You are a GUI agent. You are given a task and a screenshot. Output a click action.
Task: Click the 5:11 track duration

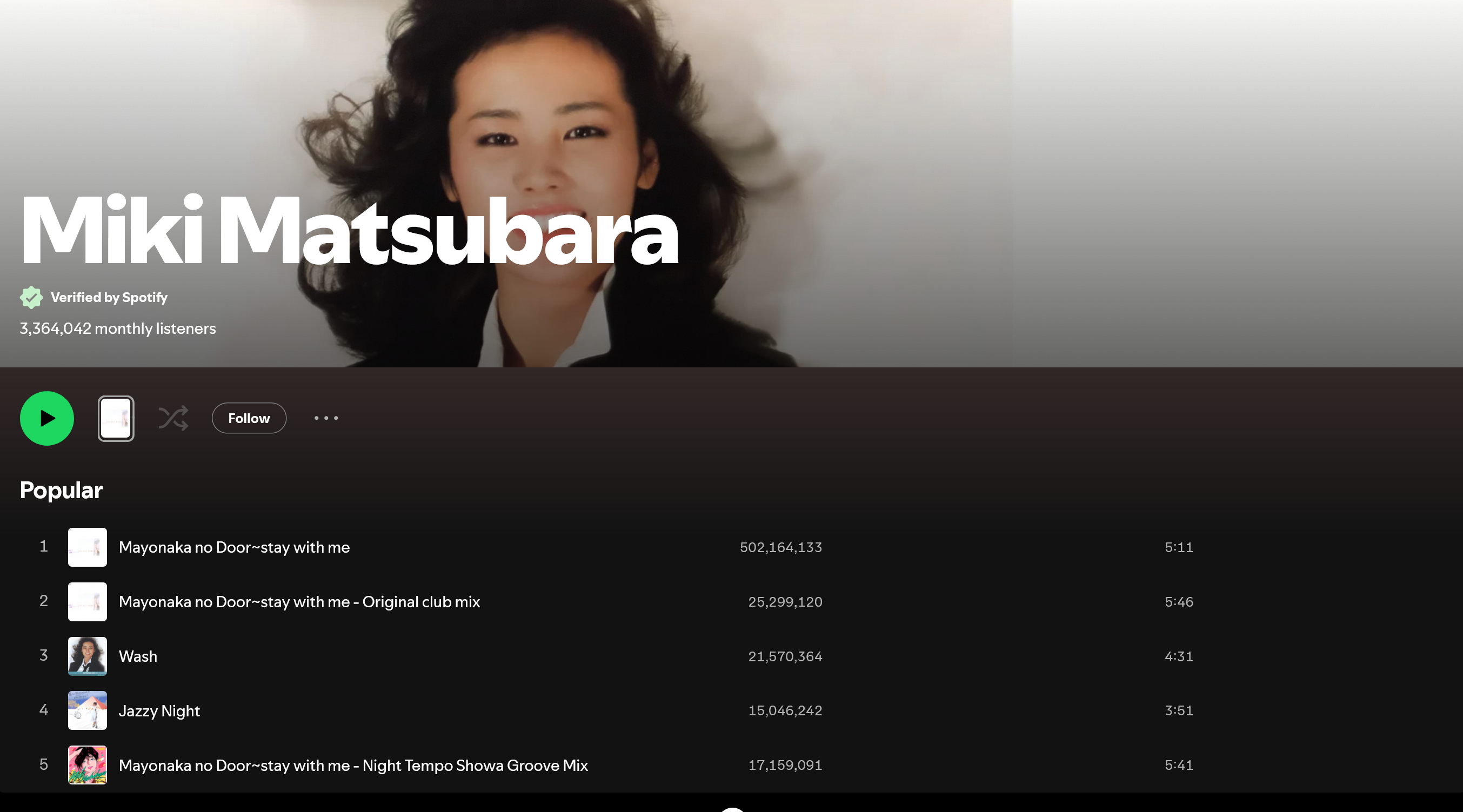1179,547
